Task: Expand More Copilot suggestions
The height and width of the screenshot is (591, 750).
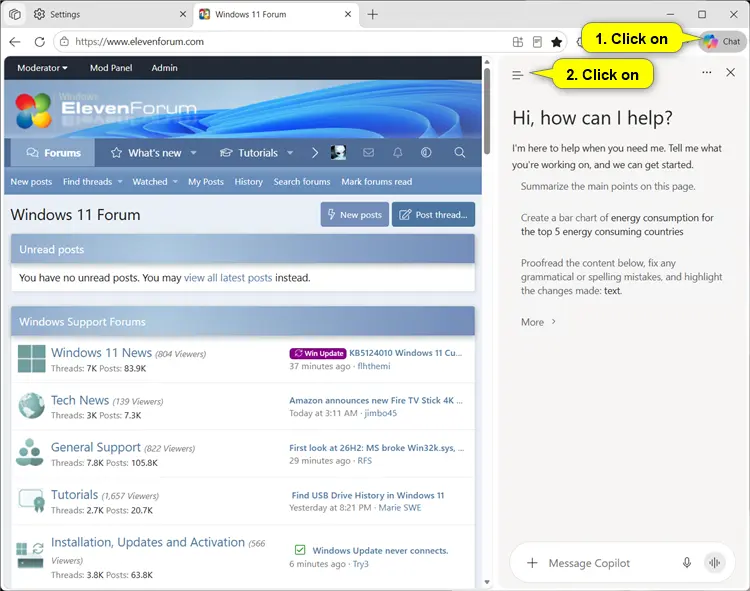Action: tap(538, 322)
